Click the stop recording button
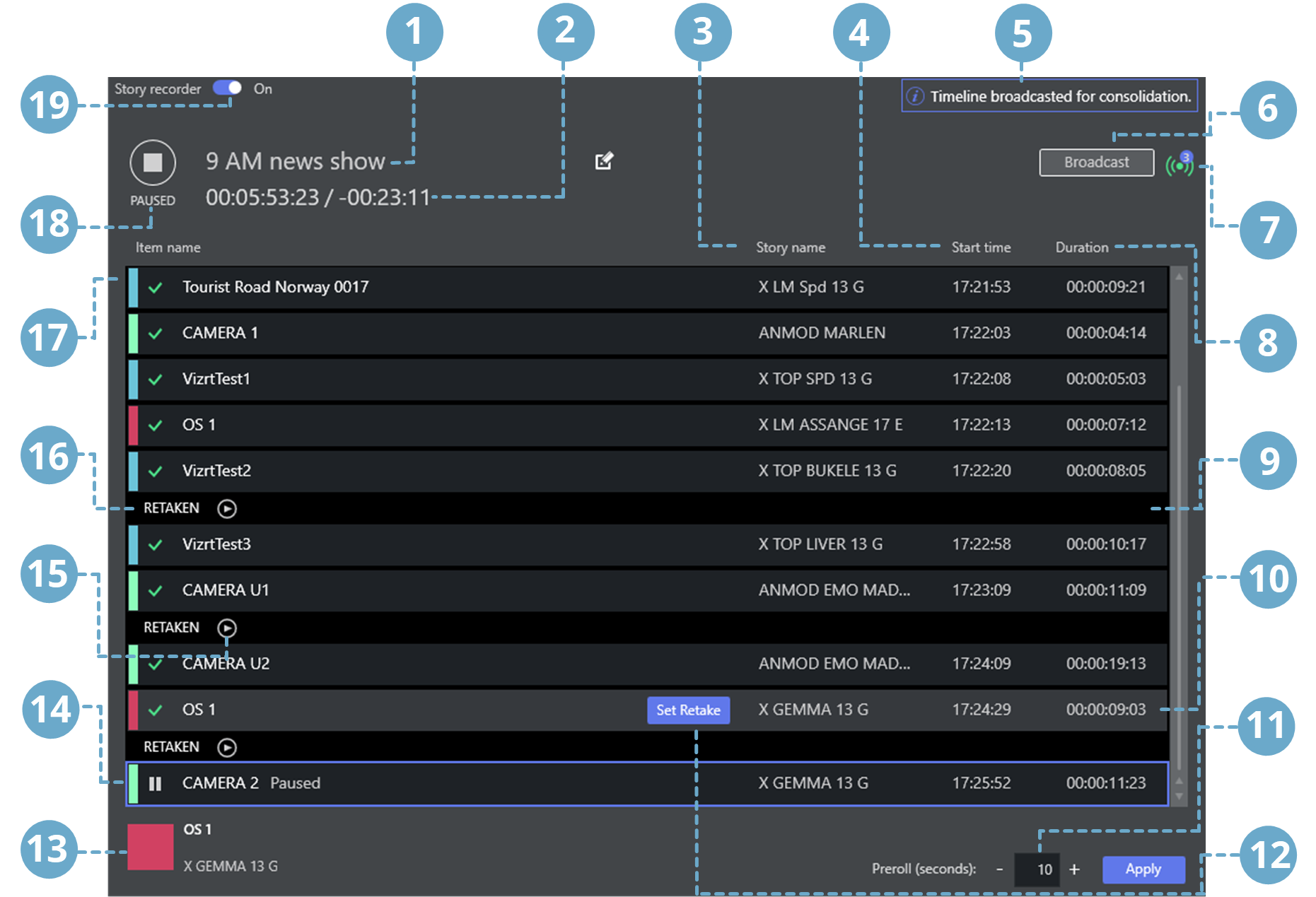Image resolution: width=1316 pixels, height=897 pixels. click(153, 163)
